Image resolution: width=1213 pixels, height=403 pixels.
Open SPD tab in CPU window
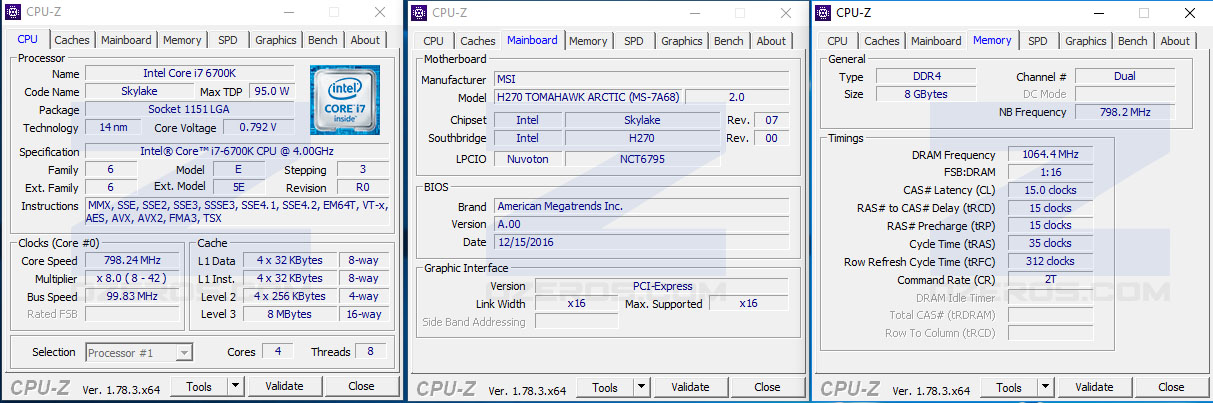(x=228, y=40)
